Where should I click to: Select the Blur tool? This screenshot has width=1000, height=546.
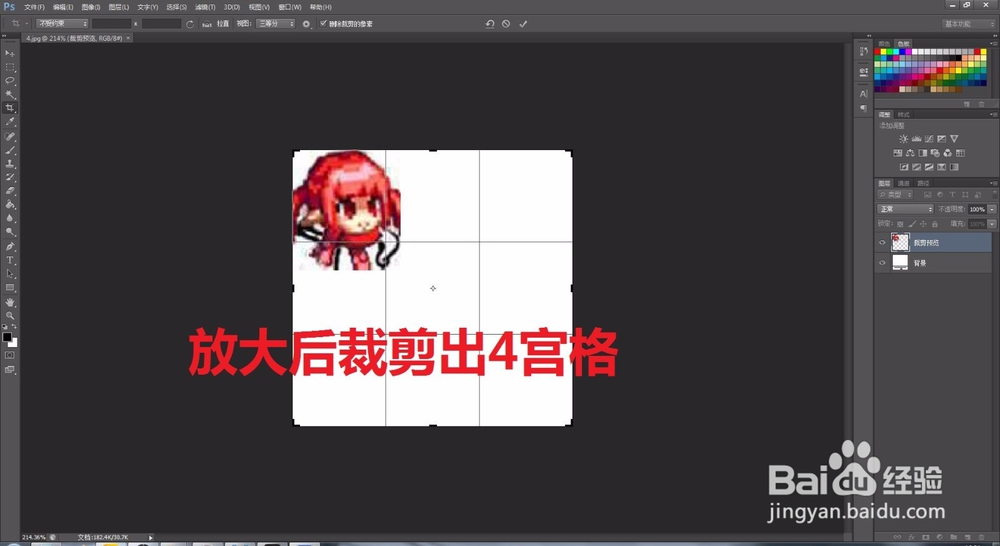pos(10,218)
